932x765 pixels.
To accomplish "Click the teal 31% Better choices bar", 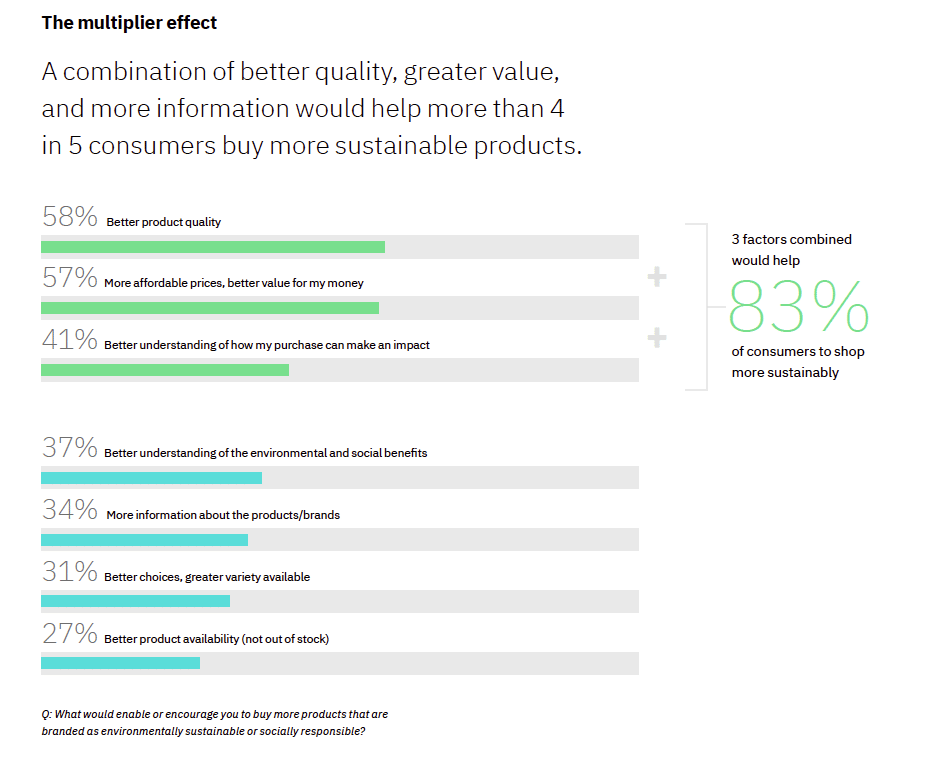I will tap(135, 601).
